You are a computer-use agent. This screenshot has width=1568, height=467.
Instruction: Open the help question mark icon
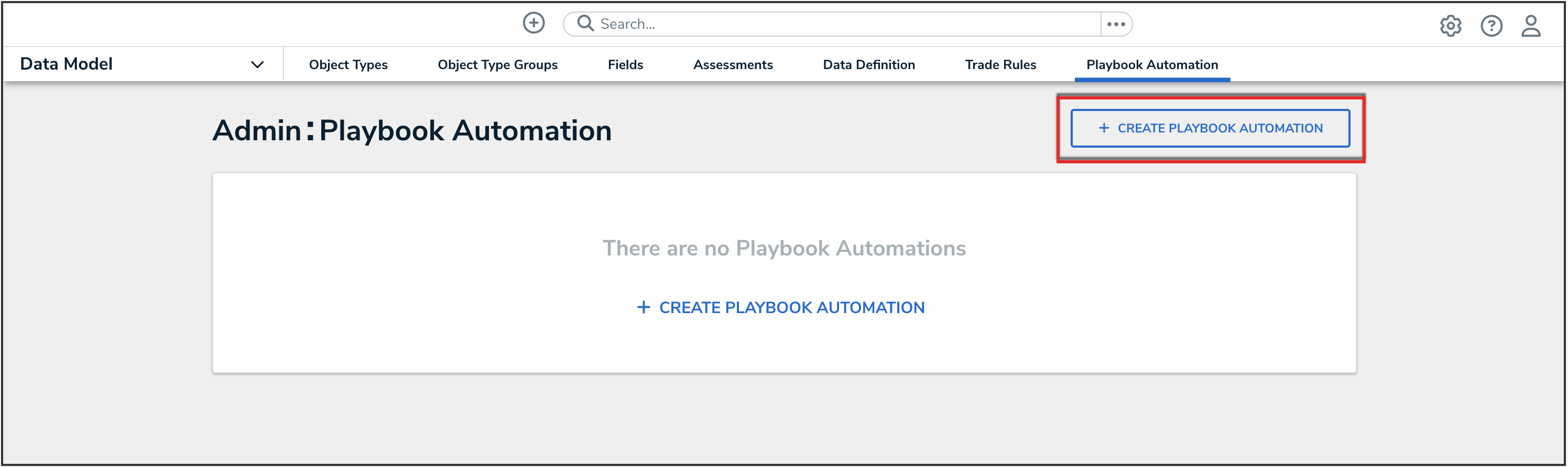pyautogui.click(x=1490, y=26)
